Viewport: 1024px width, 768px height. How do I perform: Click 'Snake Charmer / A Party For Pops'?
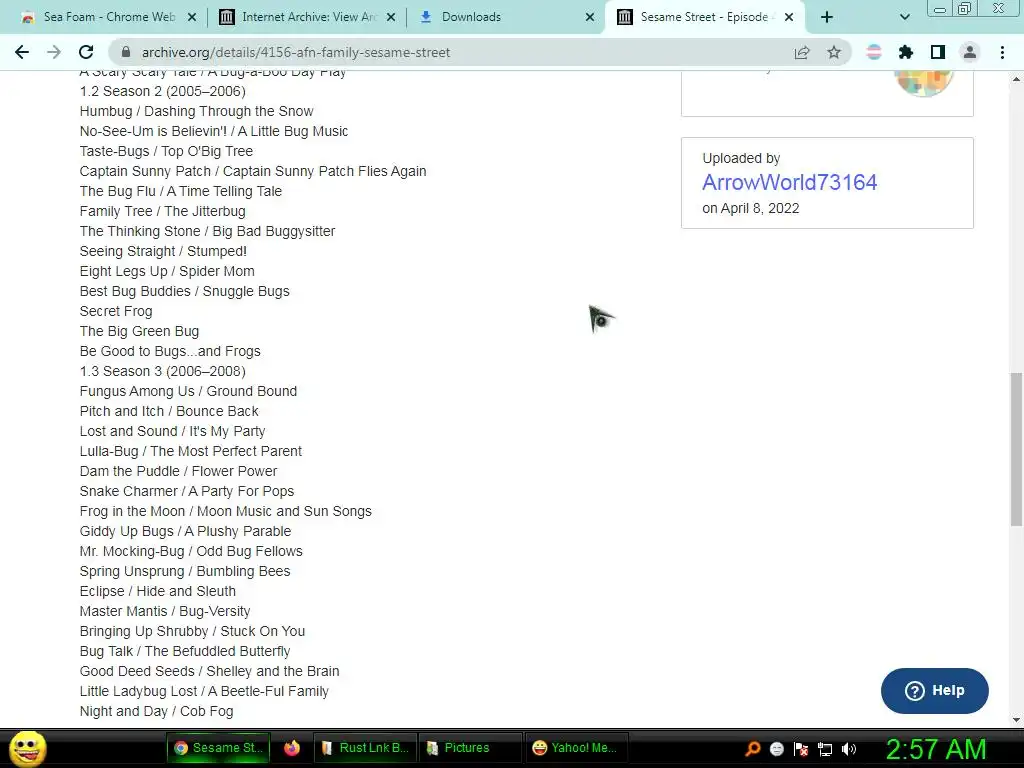click(x=187, y=491)
